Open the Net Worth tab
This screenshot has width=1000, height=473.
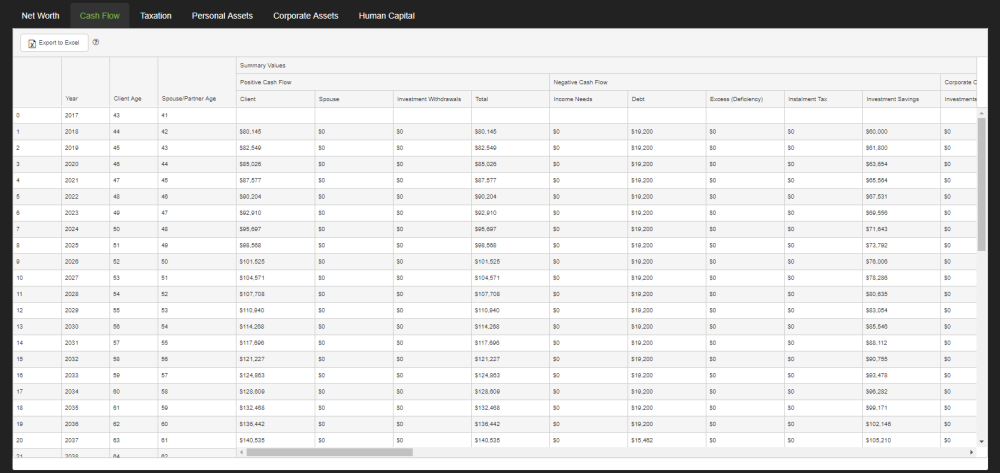click(x=41, y=16)
